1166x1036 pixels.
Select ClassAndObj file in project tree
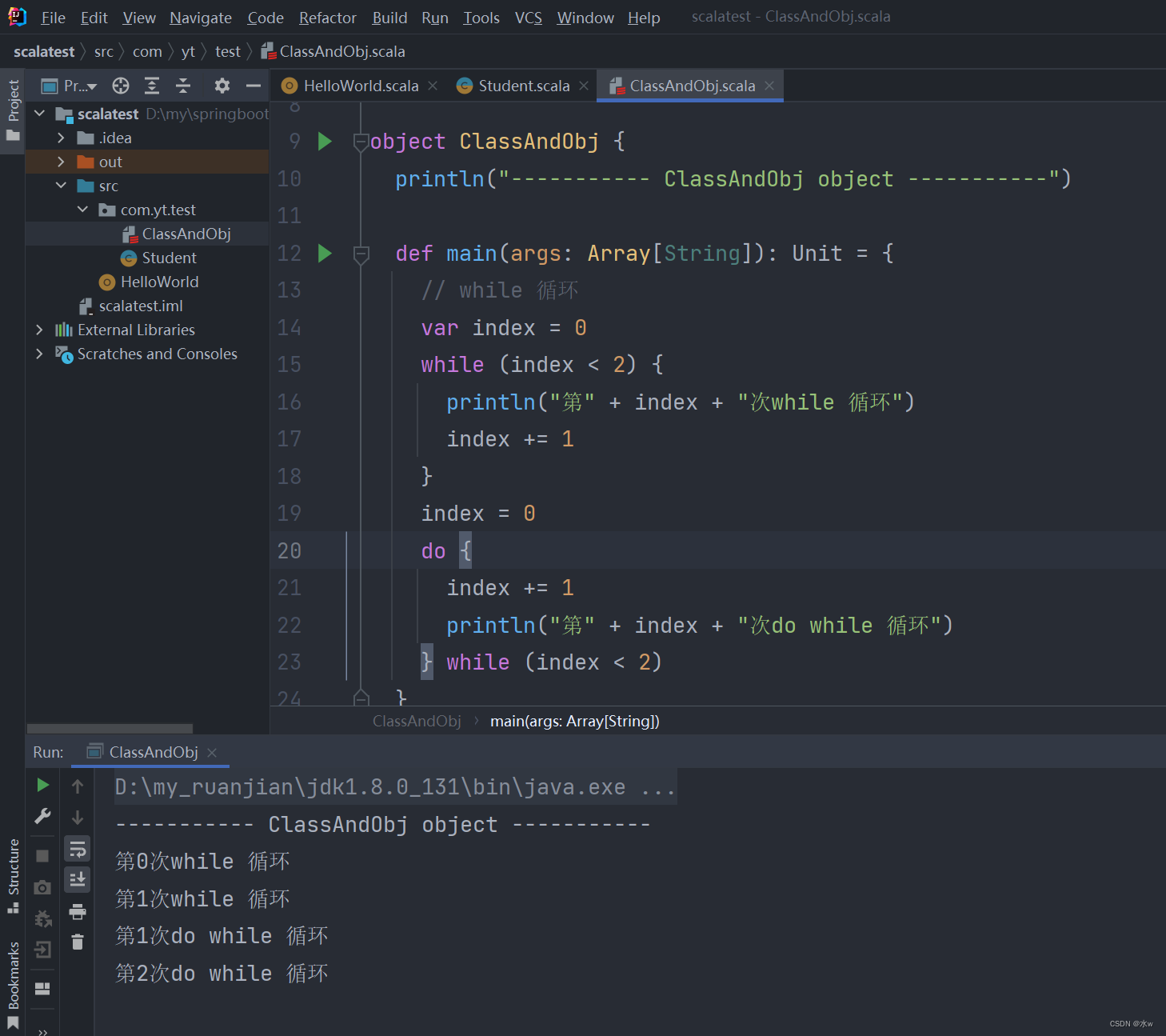pyautogui.click(x=186, y=234)
